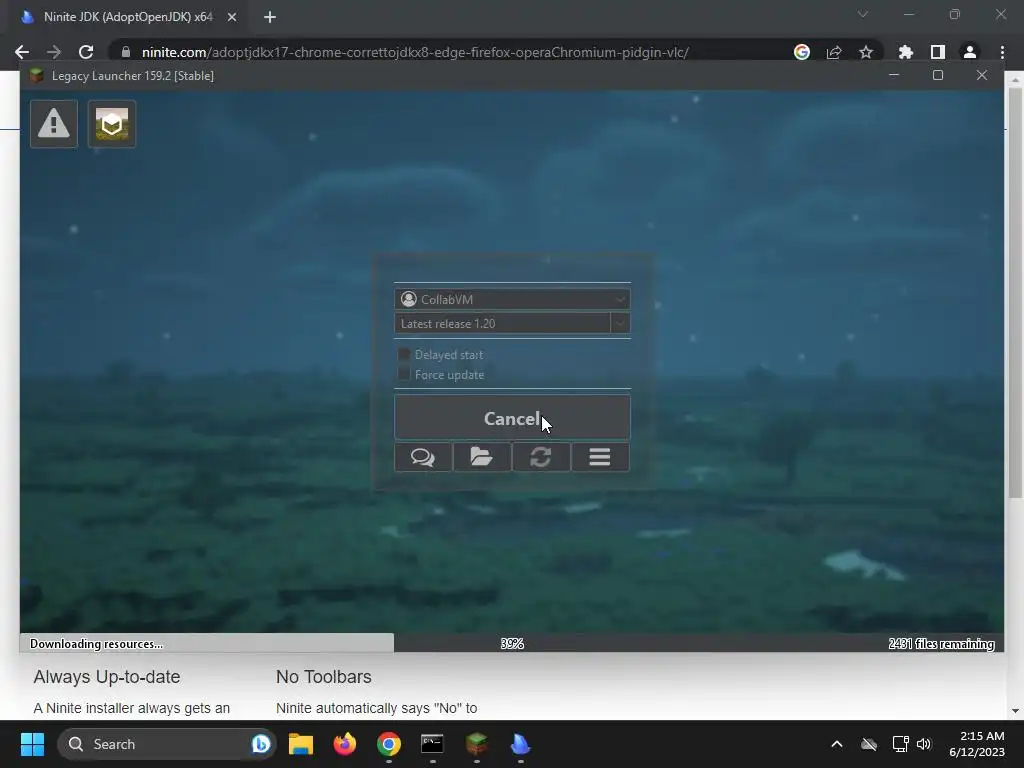Switch to Chrome in the taskbar
Screen dimensions: 1024x768
[389, 744]
